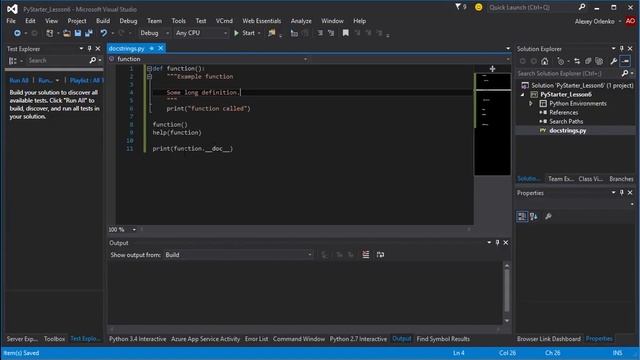Open the Debug configuration dropdown
This screenshot has width=640, height=360.
(154, 33)
